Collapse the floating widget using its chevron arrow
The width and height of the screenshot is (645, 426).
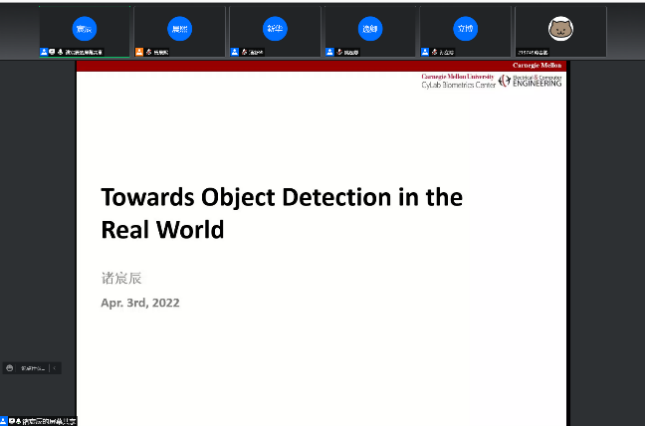55,368
